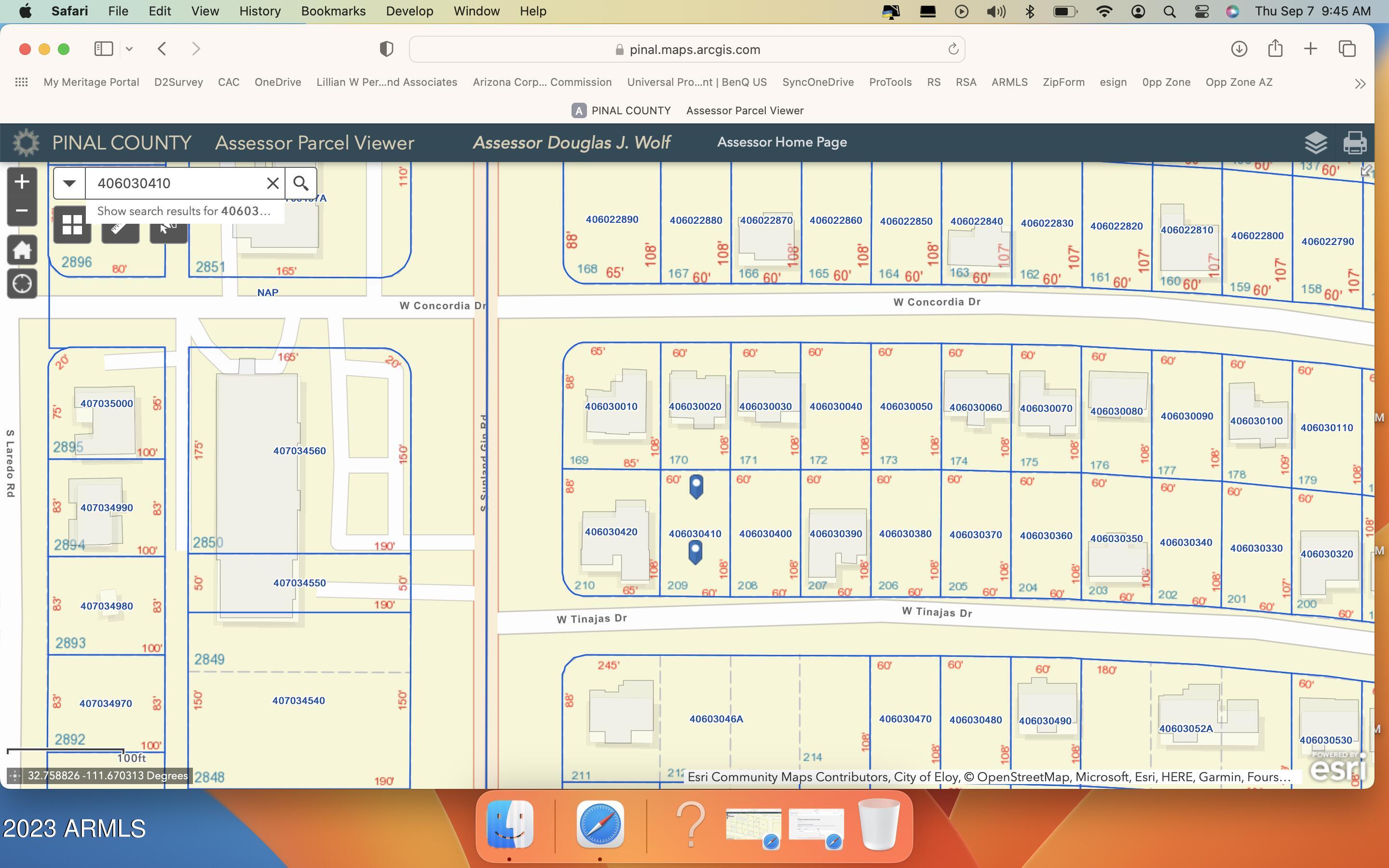Click the date and time clock
Screen dimensions: 1389x868
point(1313,12)
